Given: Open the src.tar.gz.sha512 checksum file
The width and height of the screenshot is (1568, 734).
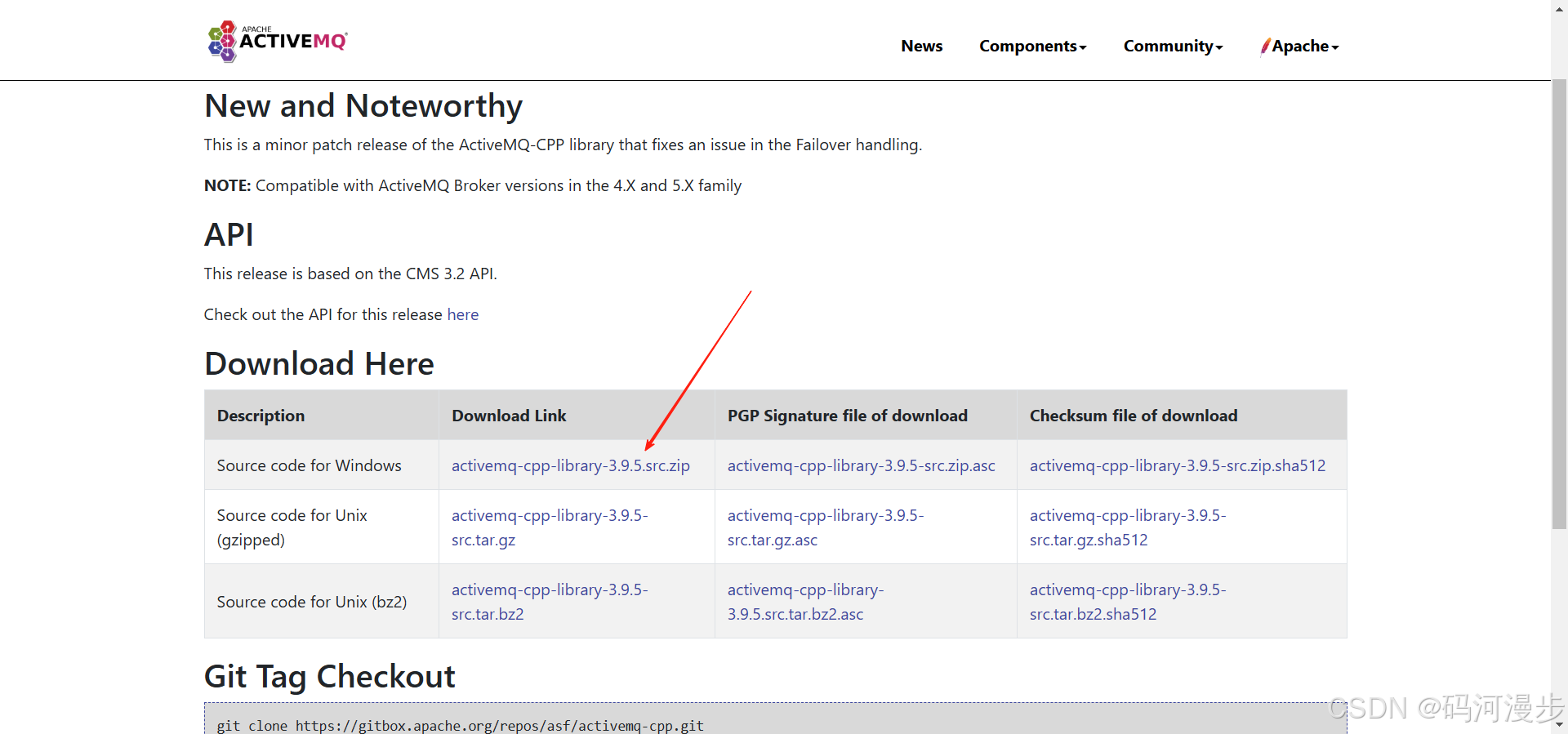Looking at the screenshot, I should [1127, 527].
